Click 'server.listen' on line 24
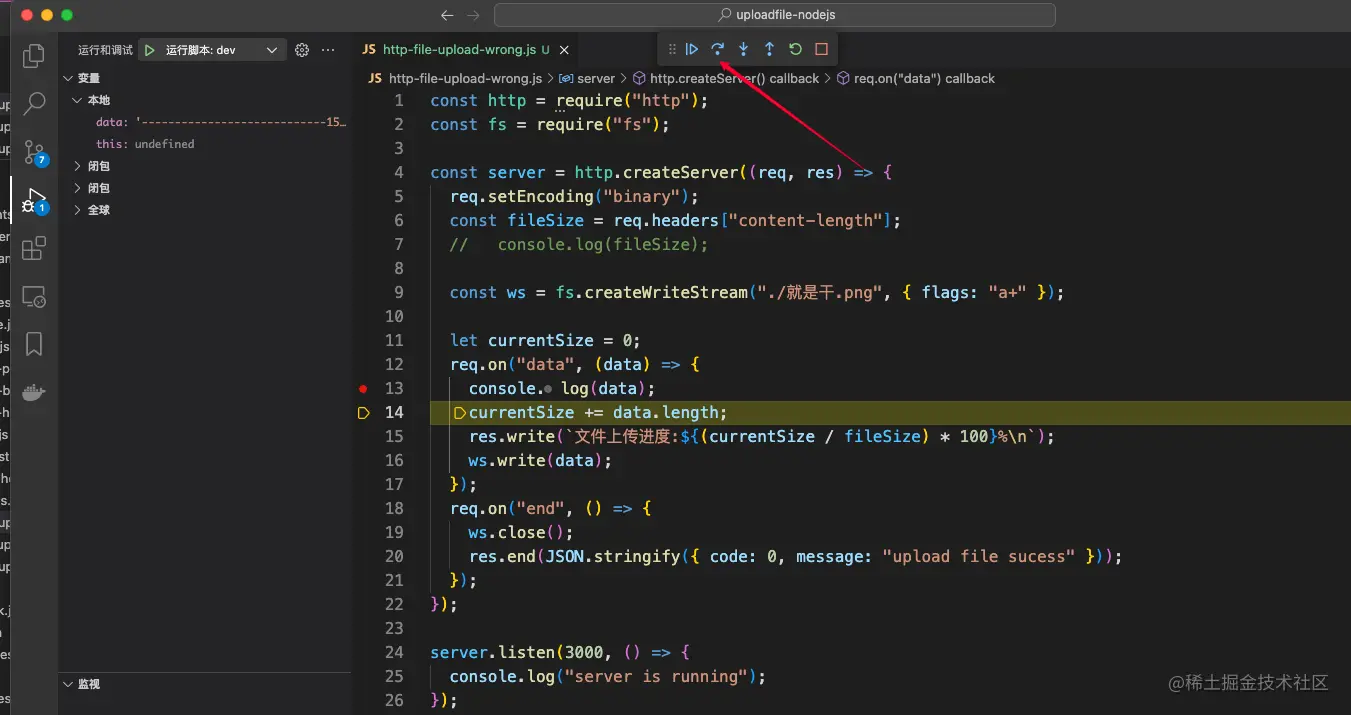This screenshot has width=1351, height=715. point(493,652)
